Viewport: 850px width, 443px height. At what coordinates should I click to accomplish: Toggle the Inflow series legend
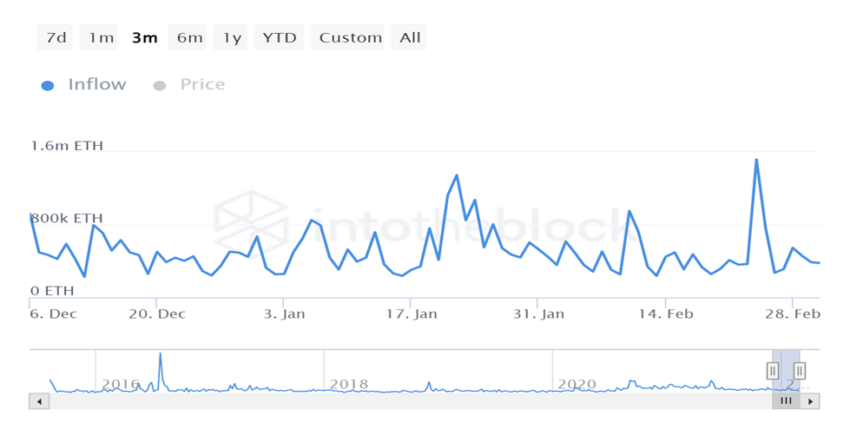tap(97, 85)
